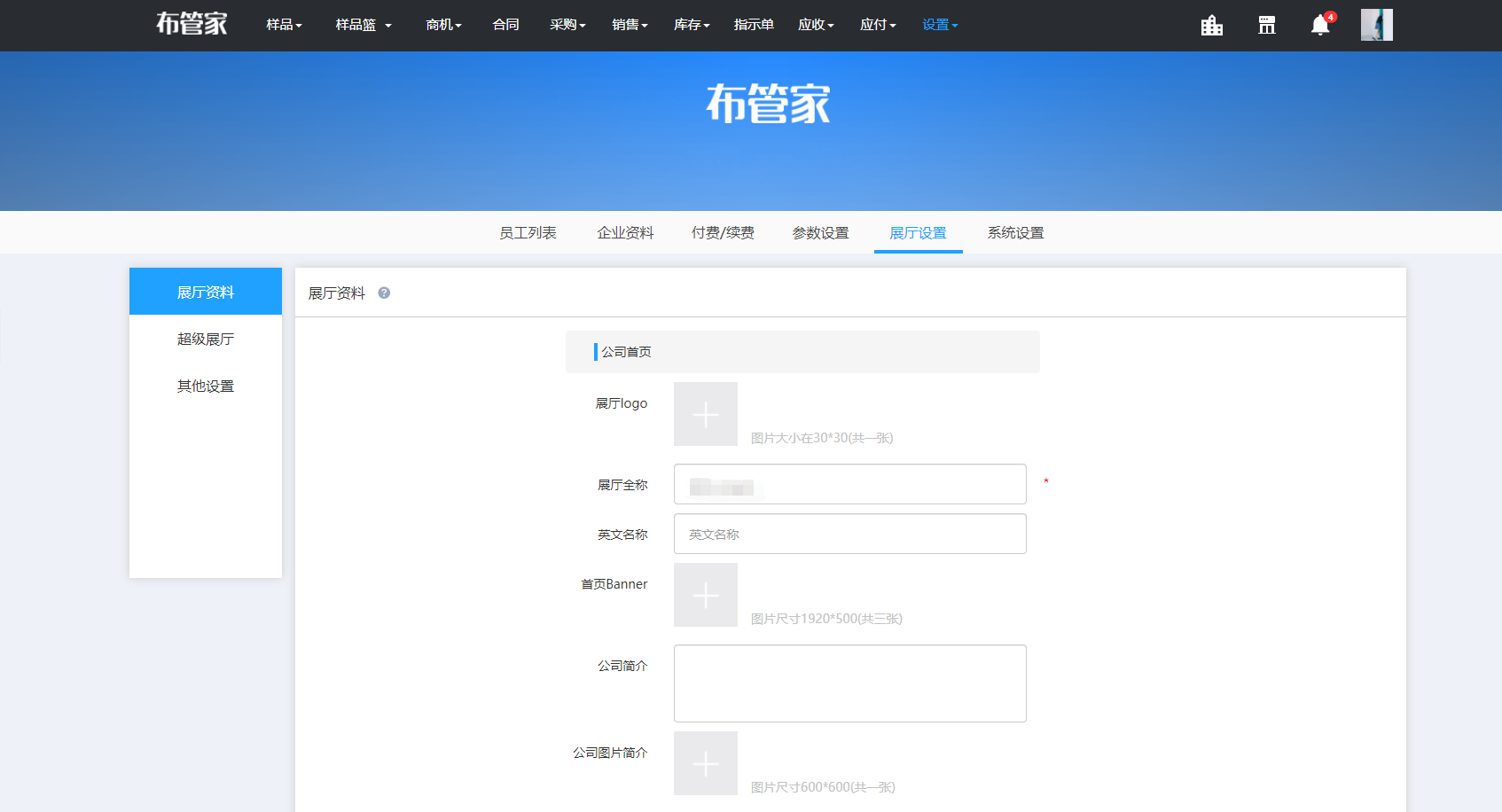The image size is (1502, 812).
Task: Select the 展厅设置 tab
Action: tap(919, 233)
